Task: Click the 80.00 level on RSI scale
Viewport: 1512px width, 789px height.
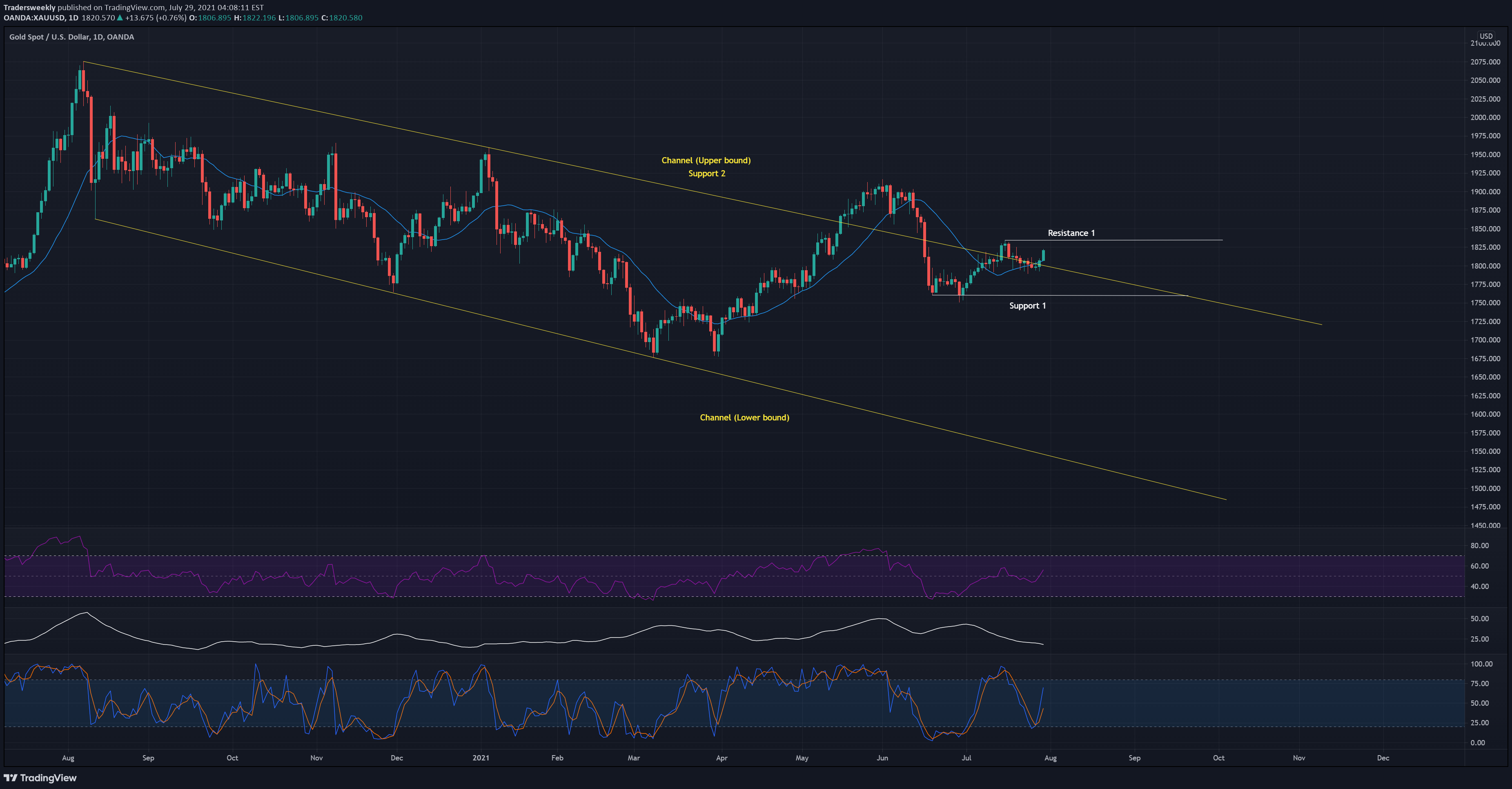Action: point(1479,546)
